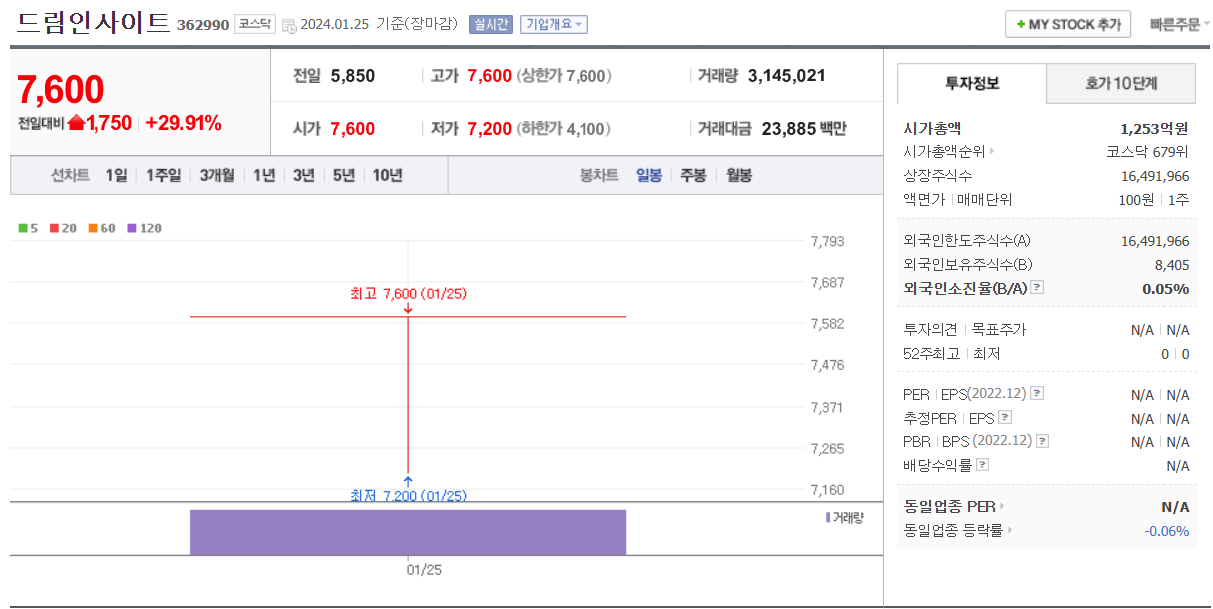Viewport: 1213px width, 609px height.
Task: Click the 외국인보유주식수 value 8,405
Action: coord(1171,264)
